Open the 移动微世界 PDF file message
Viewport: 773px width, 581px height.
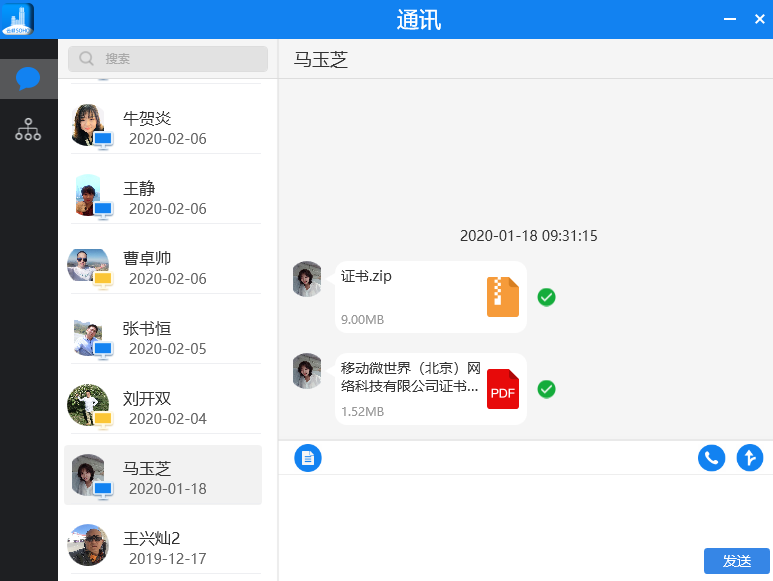[431, 389]
